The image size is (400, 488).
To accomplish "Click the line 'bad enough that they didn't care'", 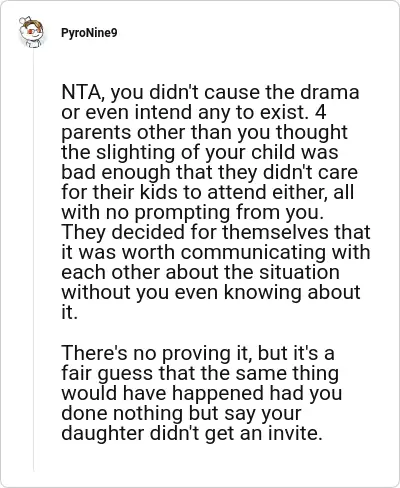I will tap(209, 172).
